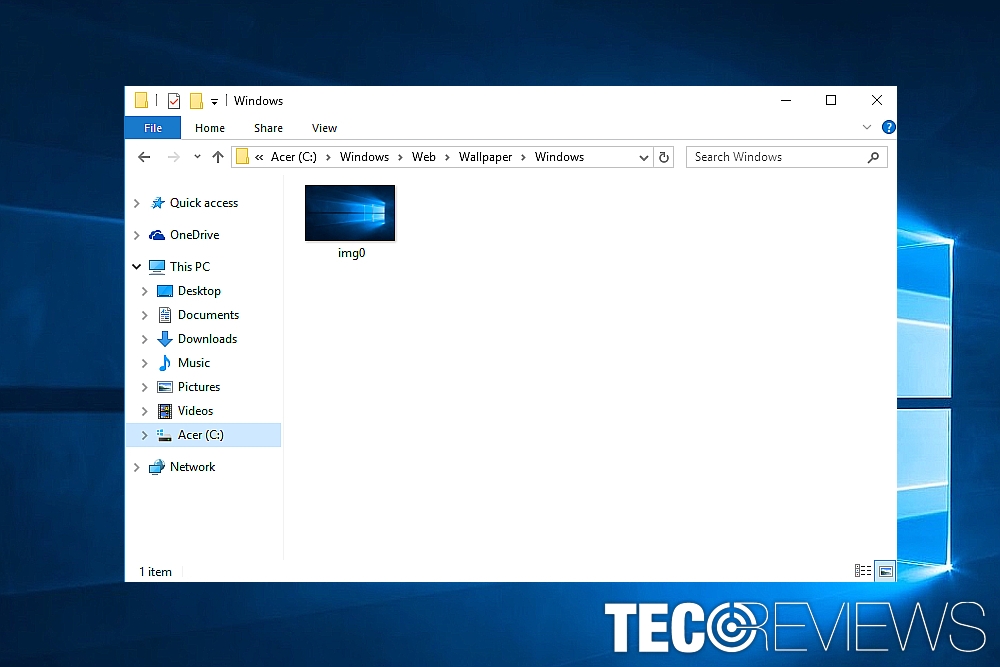Click Acer (C:) in the address breadcrumb

pyautogui.click(x=293, y=157)
